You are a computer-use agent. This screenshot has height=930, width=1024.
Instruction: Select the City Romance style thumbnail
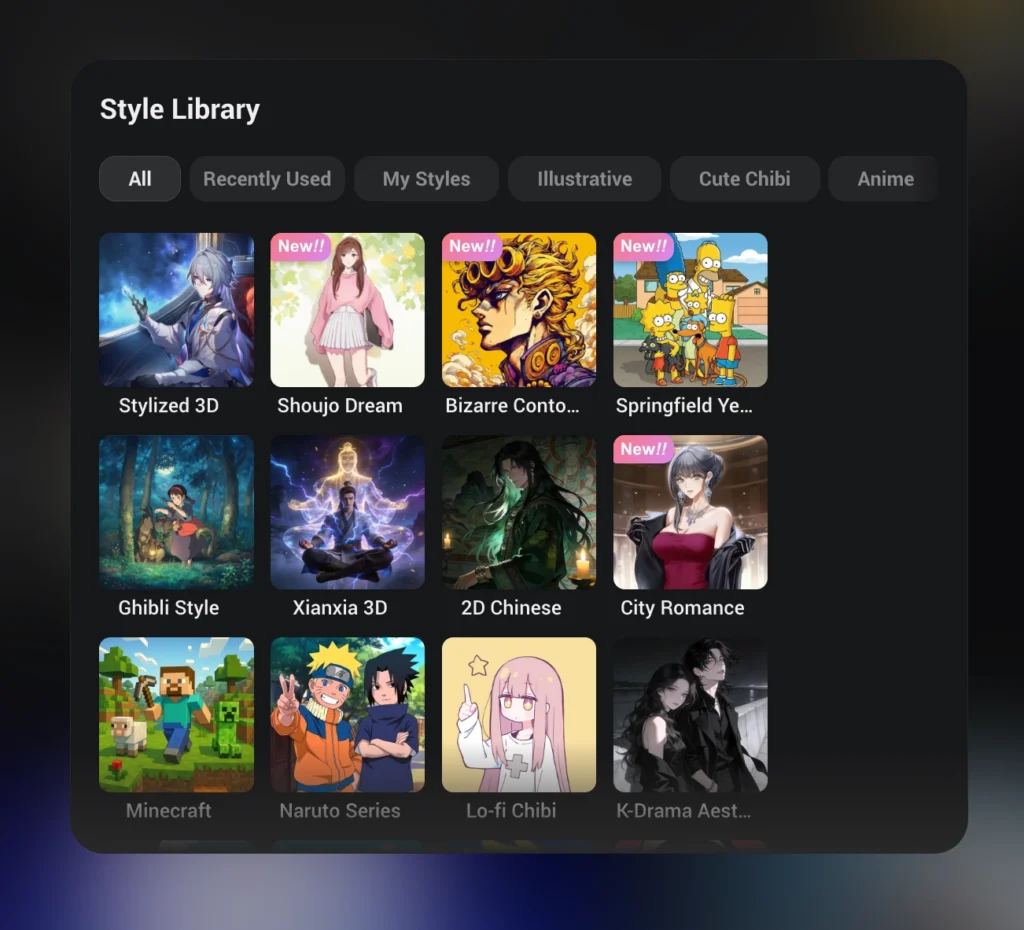pos(690,512)
